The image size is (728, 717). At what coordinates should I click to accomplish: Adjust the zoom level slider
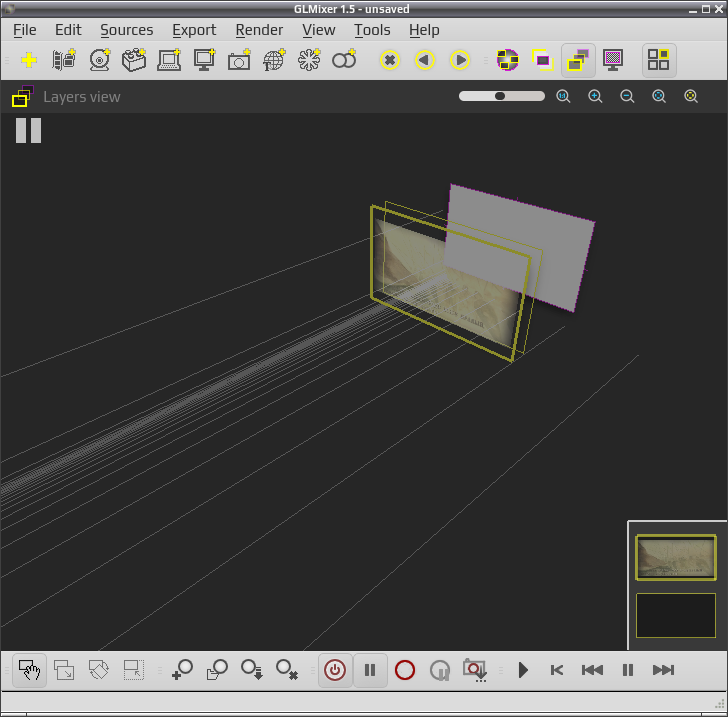[x=501, y=96]
